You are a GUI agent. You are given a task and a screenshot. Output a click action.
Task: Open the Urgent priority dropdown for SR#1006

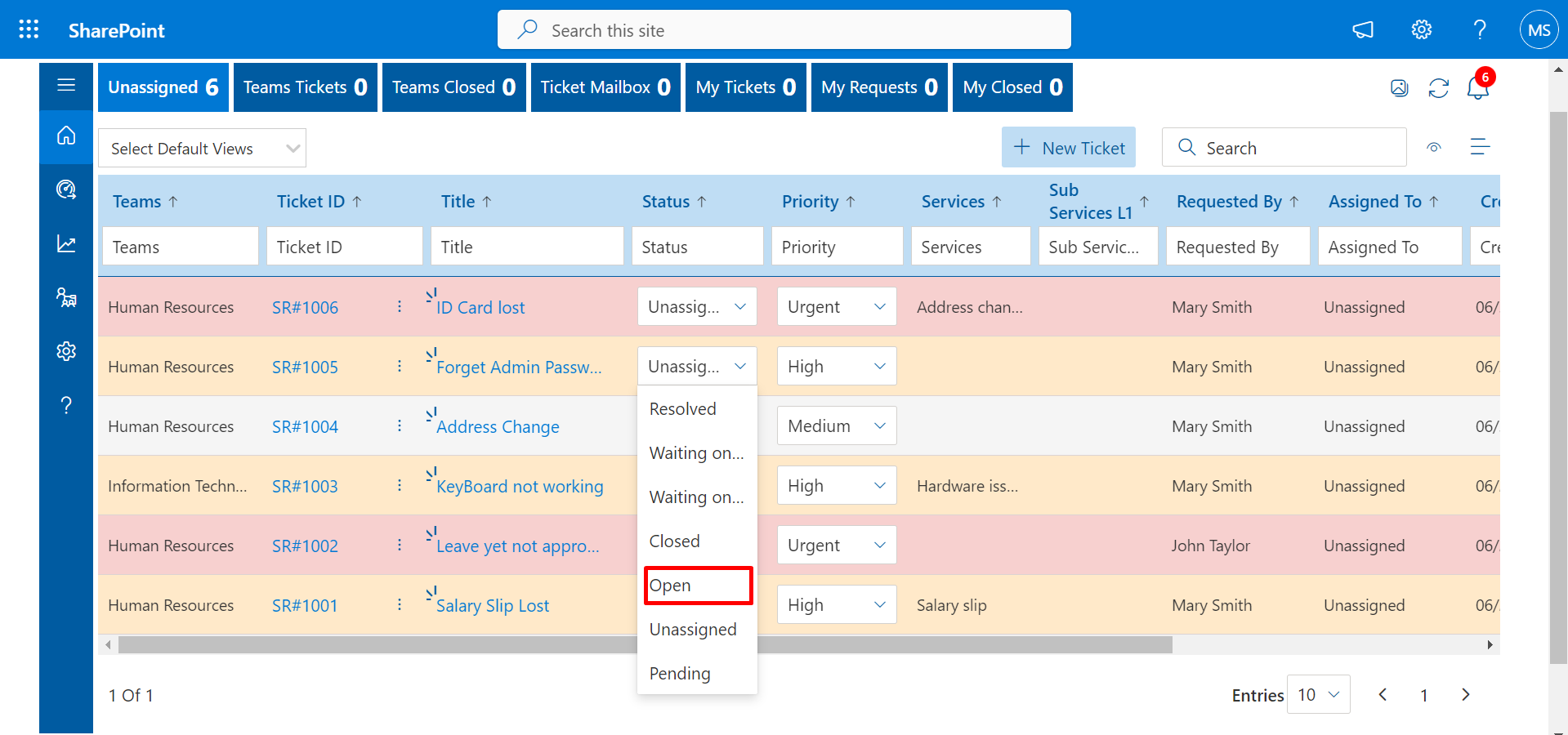click(837, 306)
